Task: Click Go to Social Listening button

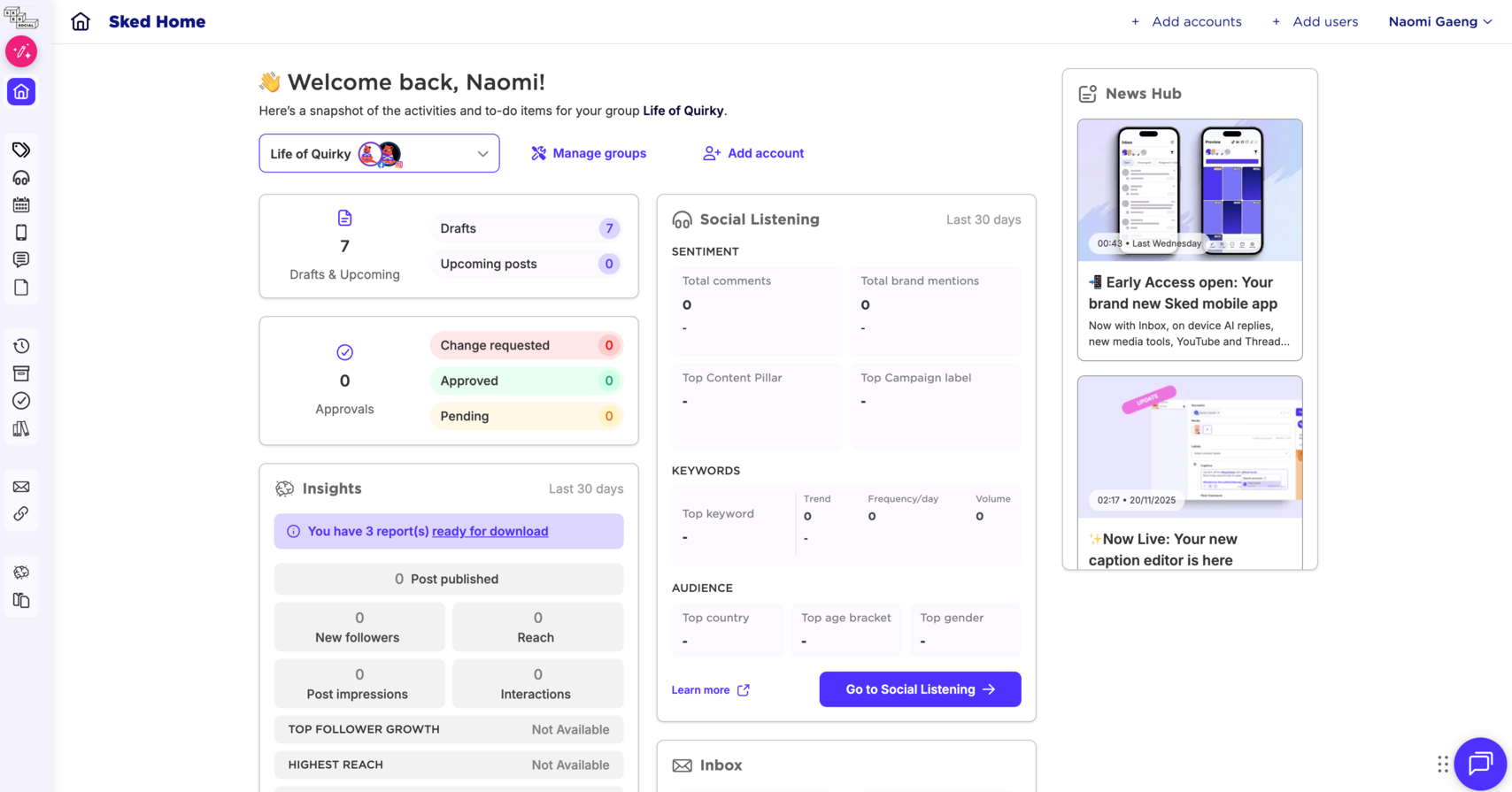Action: 920,689
